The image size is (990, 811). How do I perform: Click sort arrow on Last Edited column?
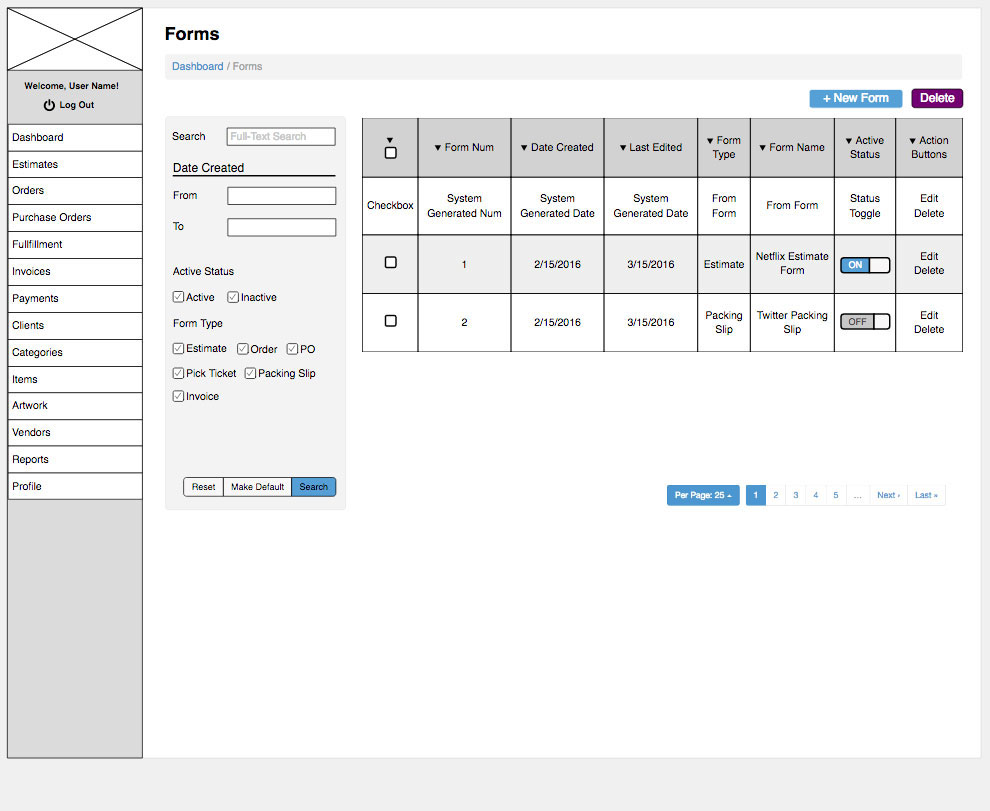click(622, 148)
